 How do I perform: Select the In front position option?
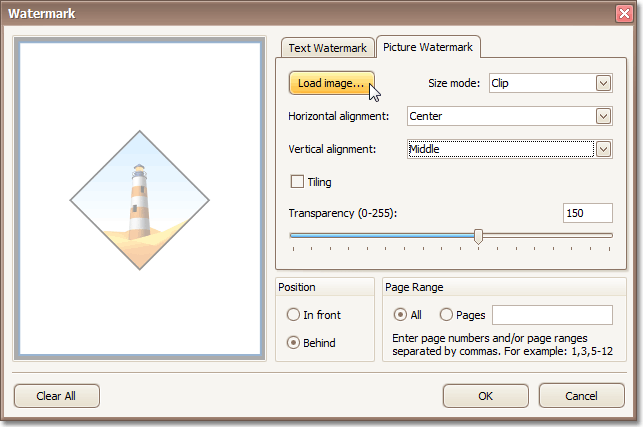pyautogui.click(x=293, y=315)
